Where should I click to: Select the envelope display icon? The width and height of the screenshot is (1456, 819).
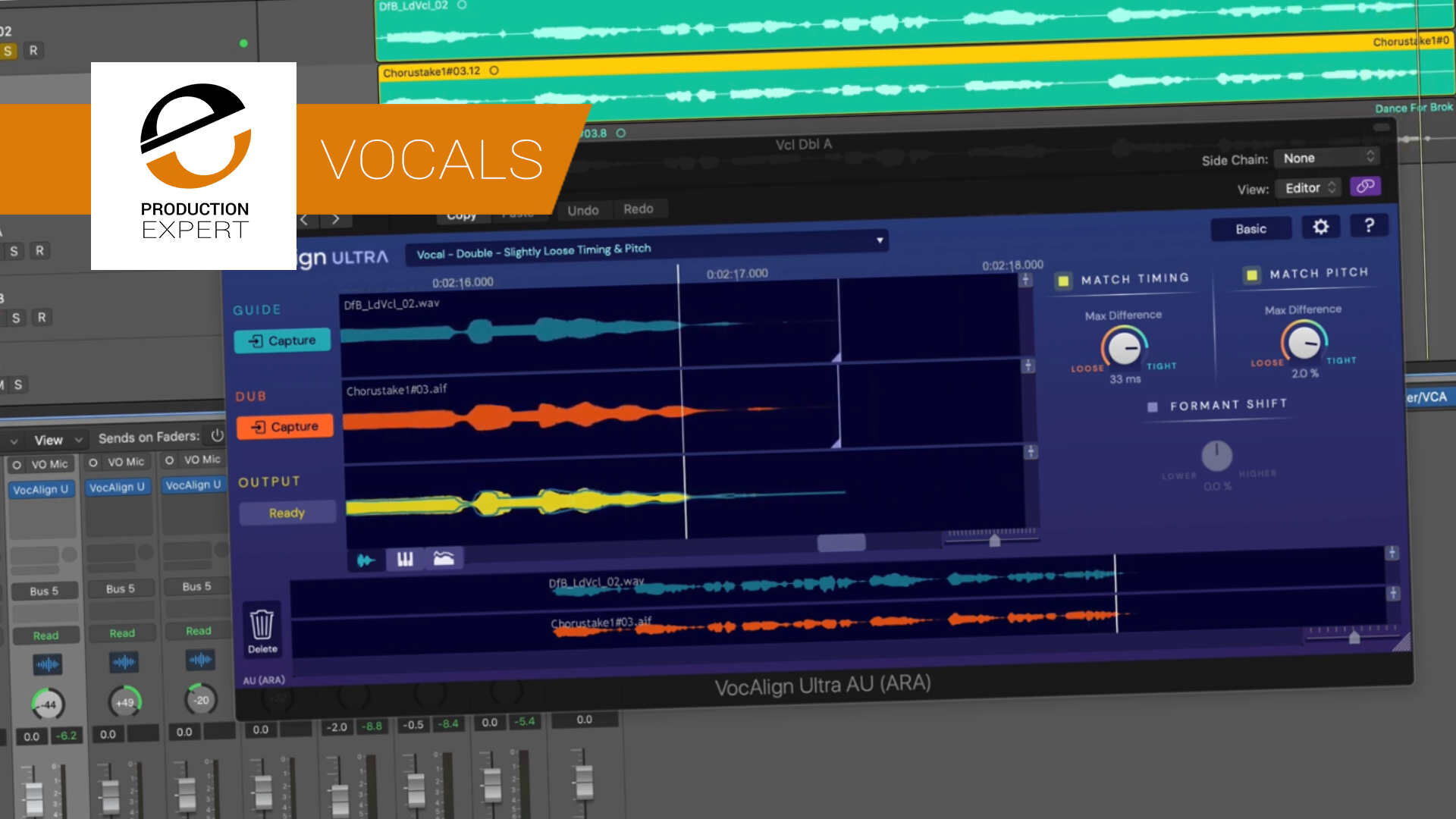(444, 559)
